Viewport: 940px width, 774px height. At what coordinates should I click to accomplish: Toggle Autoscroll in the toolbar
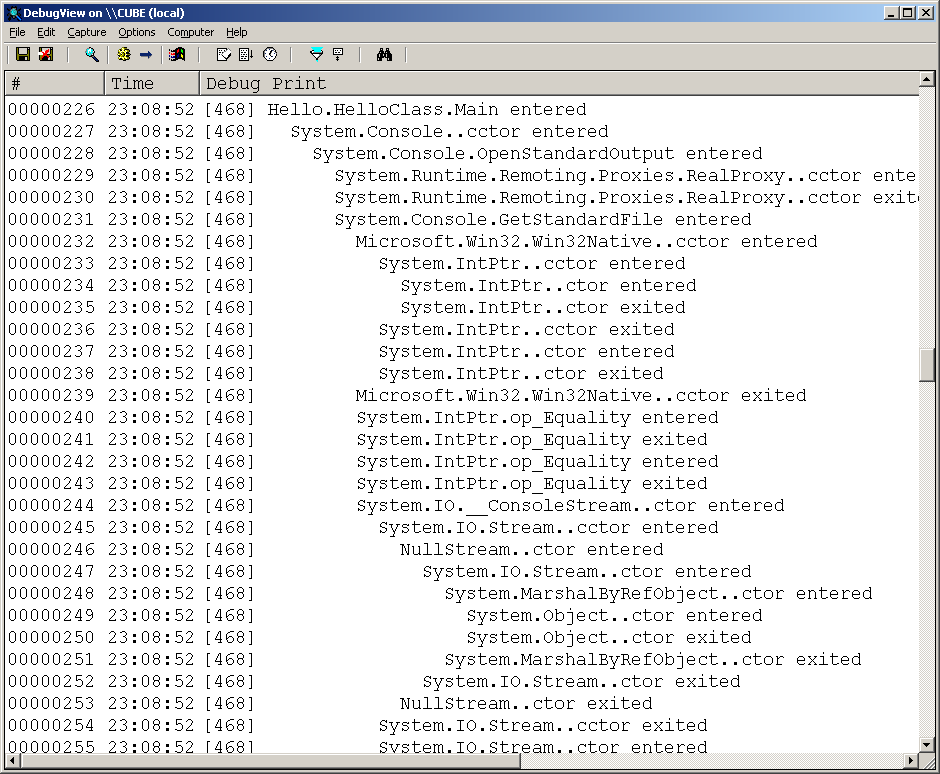tap(246, 54)
